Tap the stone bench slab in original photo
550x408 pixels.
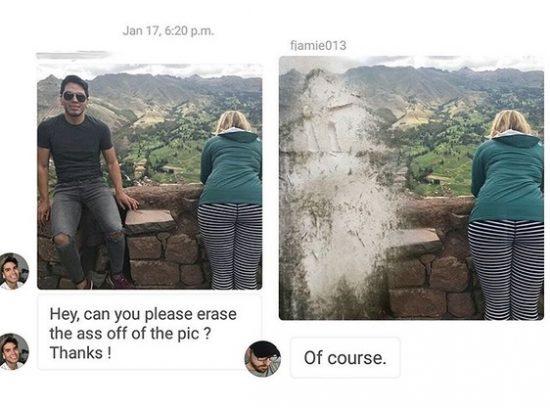150,221
